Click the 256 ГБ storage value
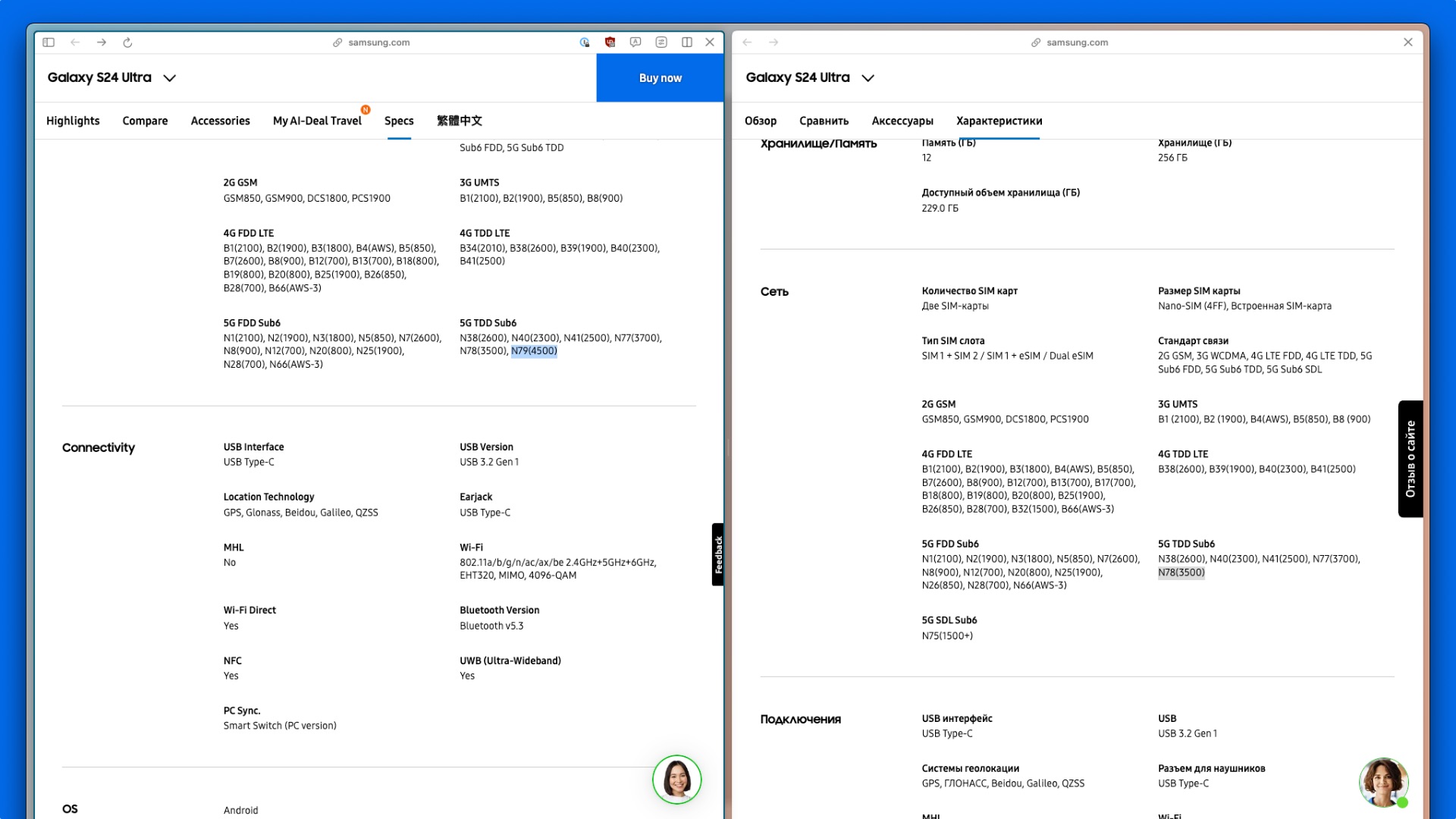This screenshot has height=819, width=1456. [1172, 158]
